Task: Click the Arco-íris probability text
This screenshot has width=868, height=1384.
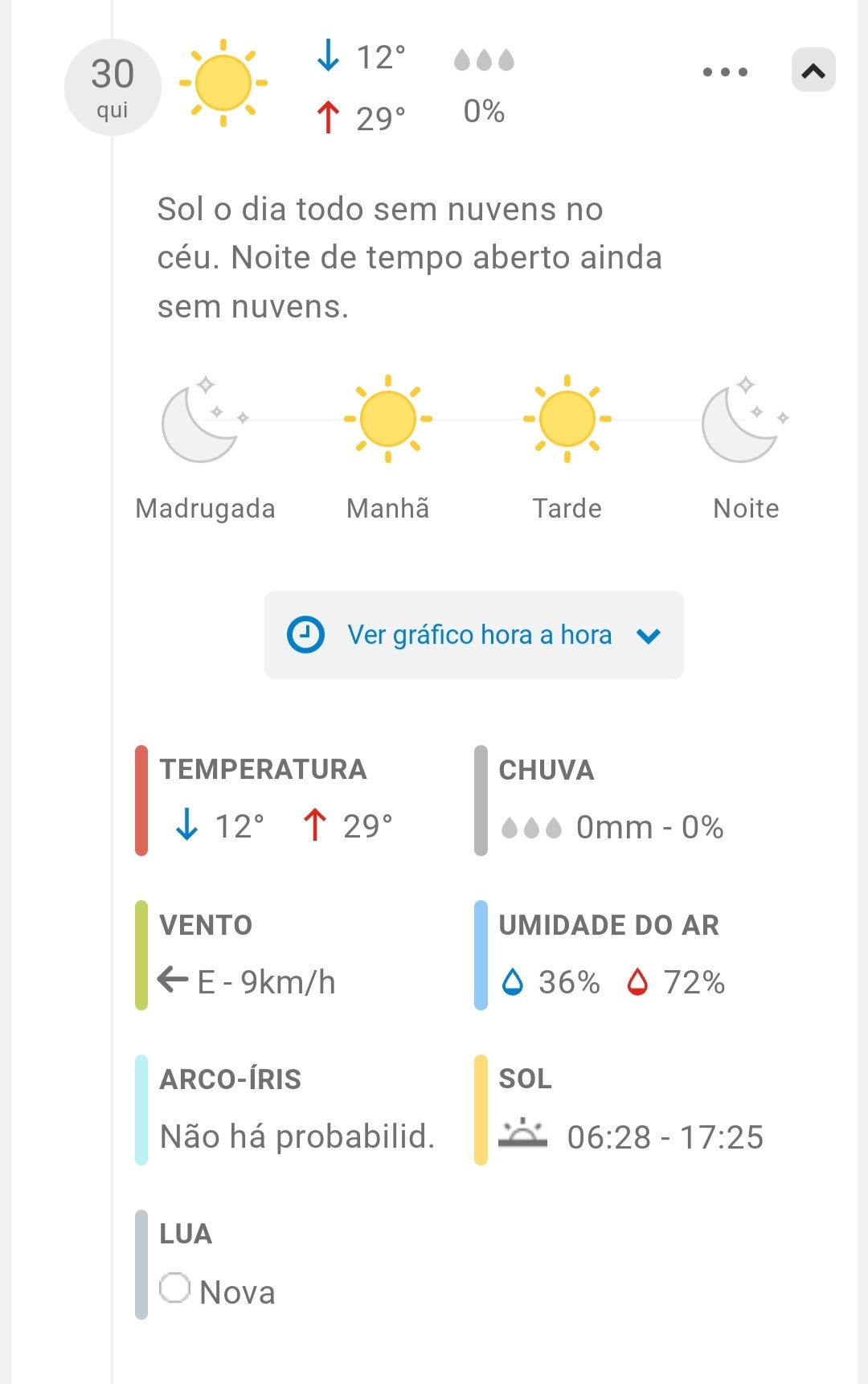Action: coord(297,1136)
